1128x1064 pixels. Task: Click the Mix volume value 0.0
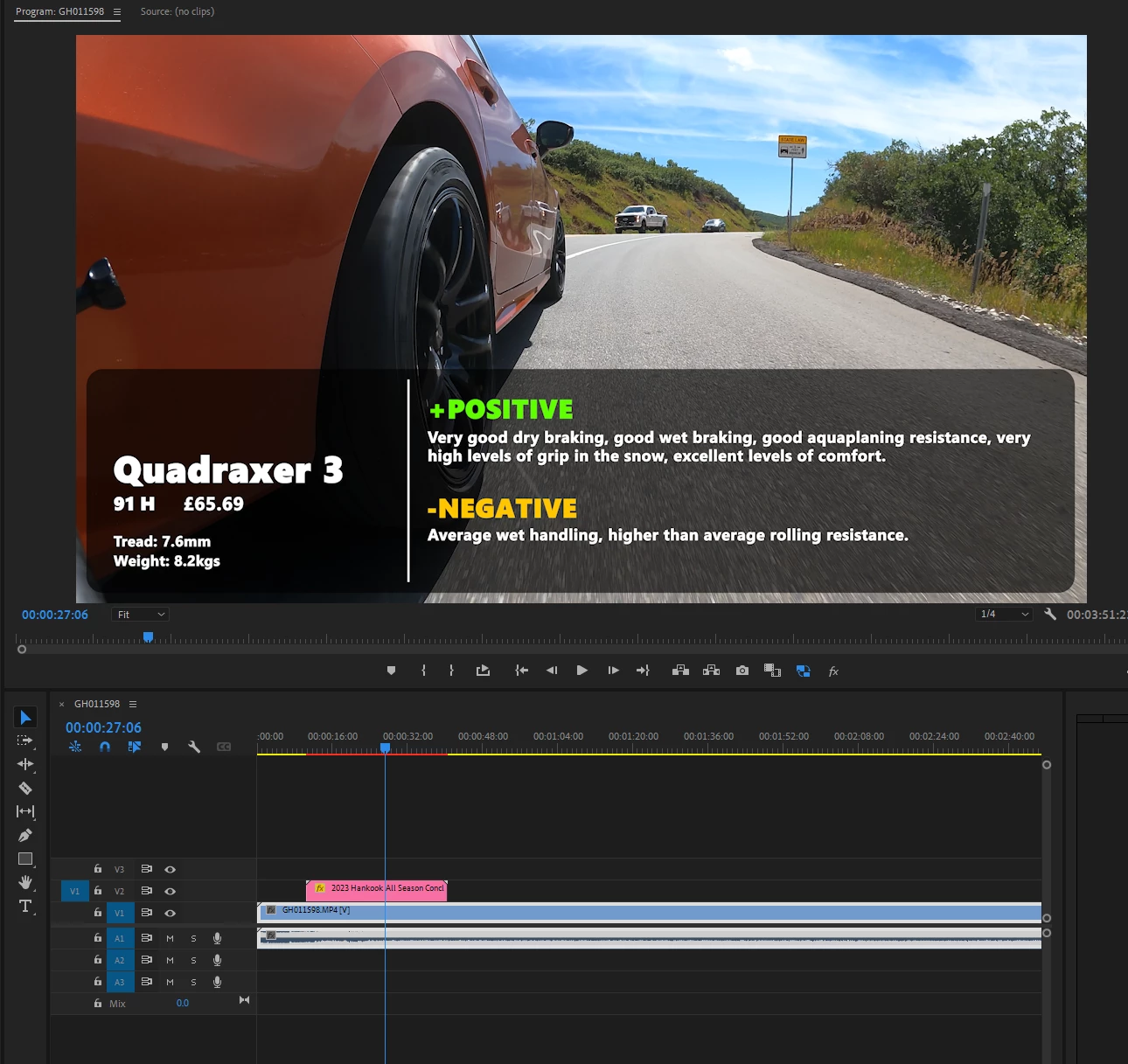[183, 1003]
